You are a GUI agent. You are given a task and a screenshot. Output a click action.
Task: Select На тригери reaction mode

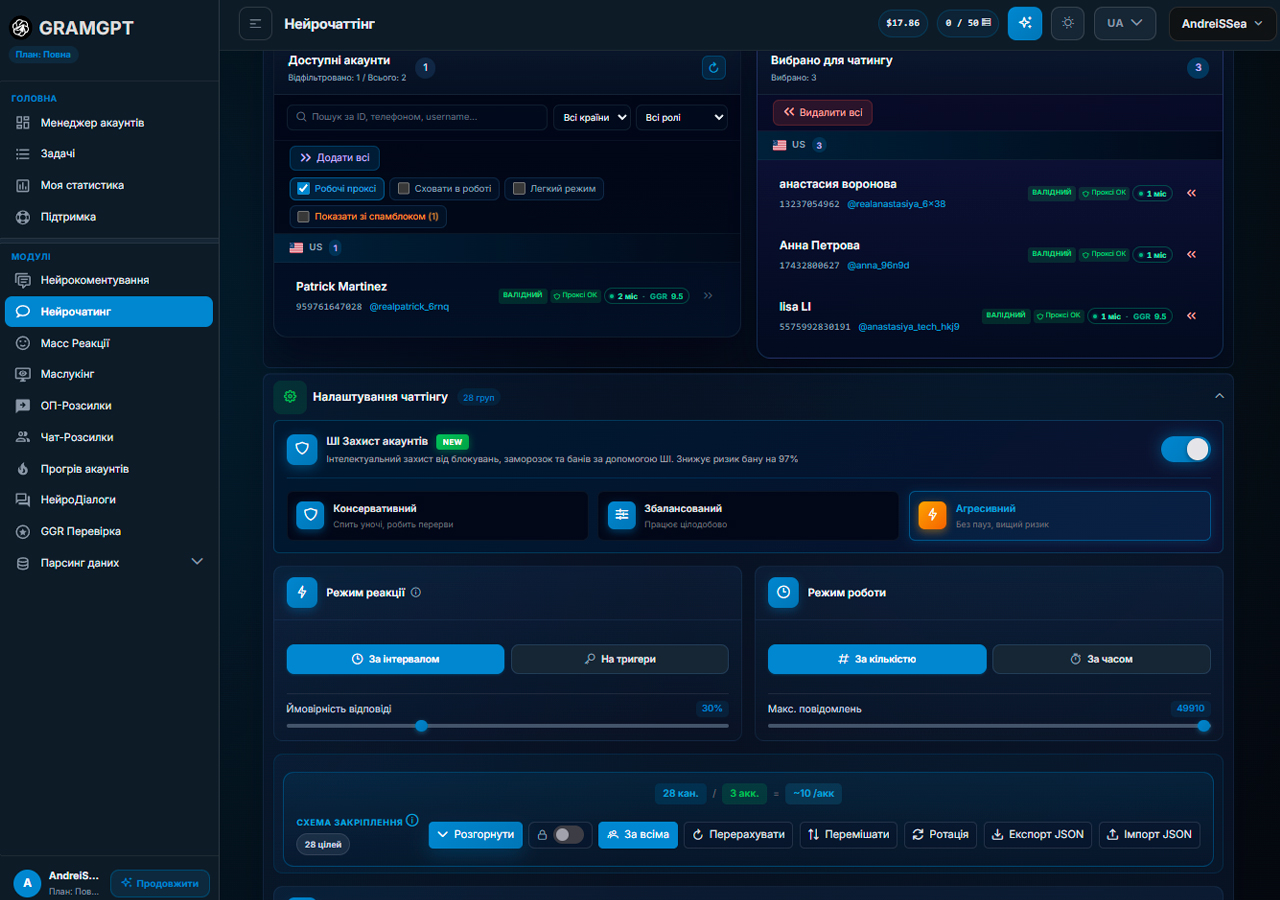[620, 659]
